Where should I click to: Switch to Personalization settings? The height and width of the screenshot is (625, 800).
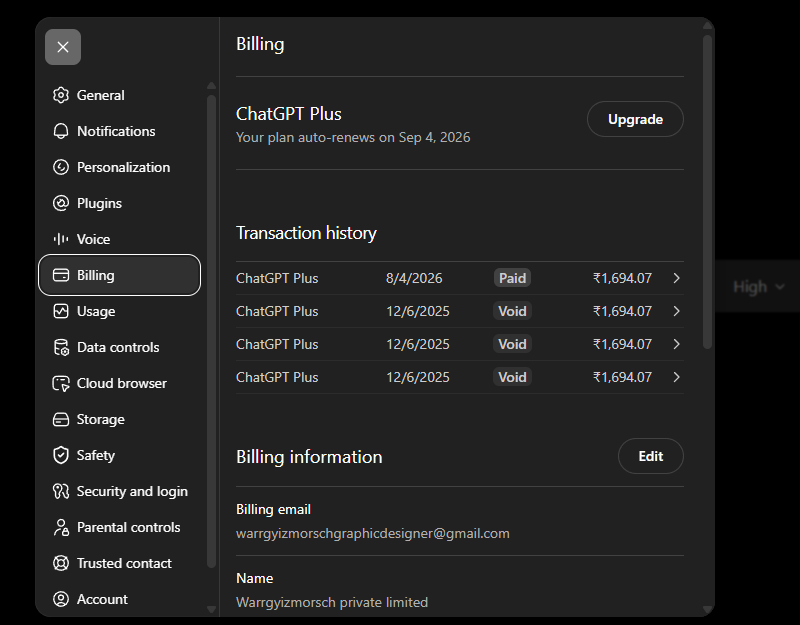tap(119, 167)
